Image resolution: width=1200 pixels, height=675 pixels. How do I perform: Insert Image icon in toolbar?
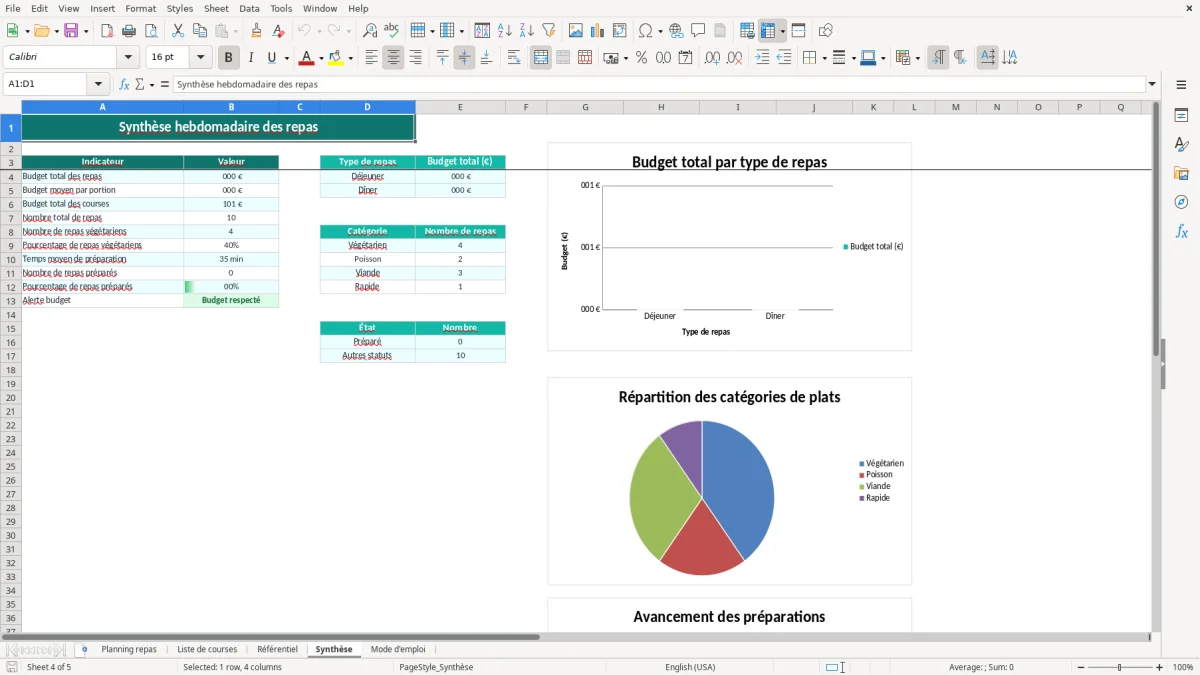point(575,31)
